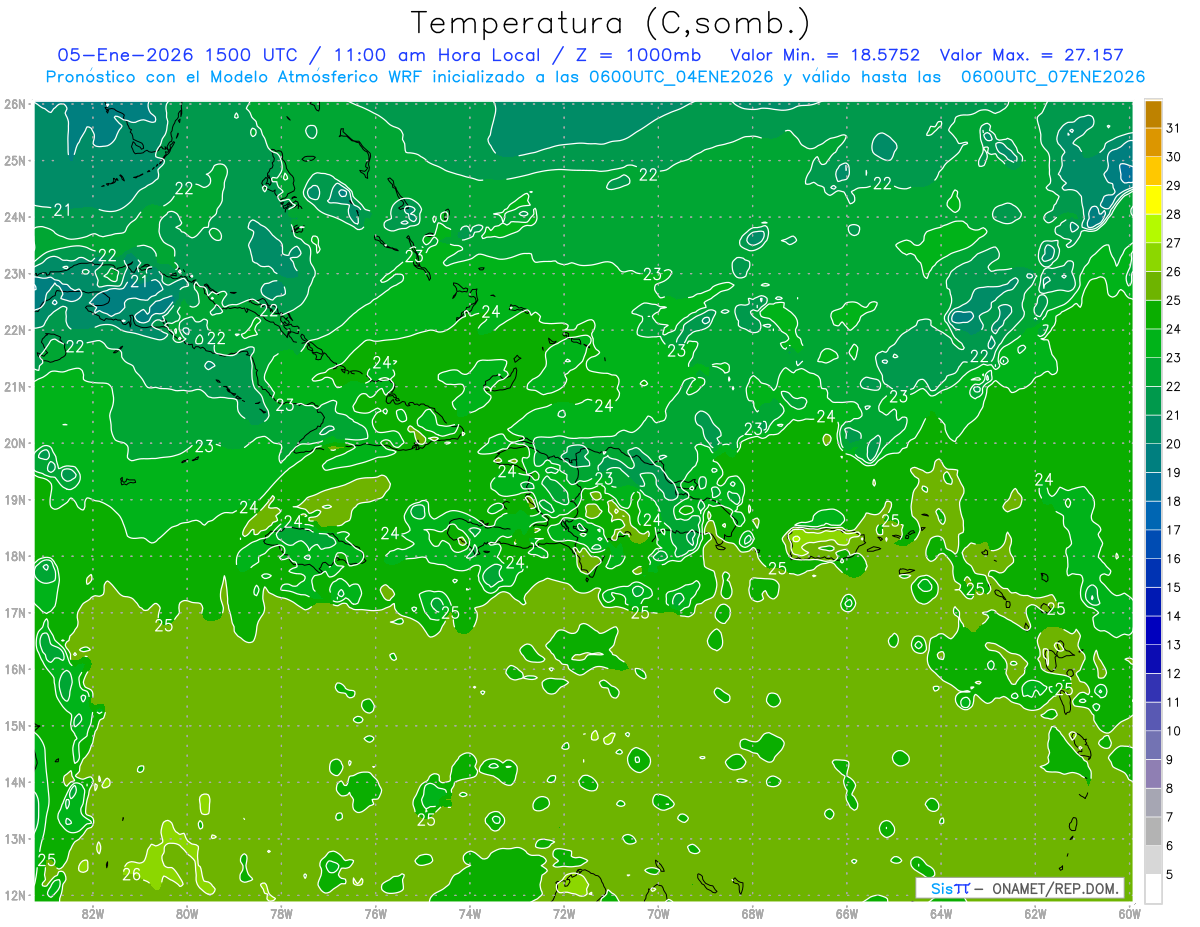Click the 17N latitude axis label
The image size is (1200, 927).
(x=14, y=612)
